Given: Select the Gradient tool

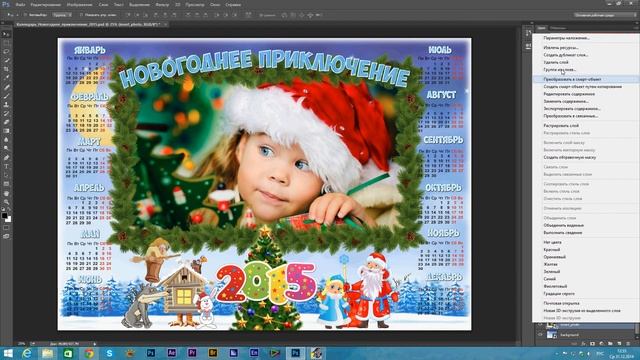Looking at the screenshot, I should 6,131.
